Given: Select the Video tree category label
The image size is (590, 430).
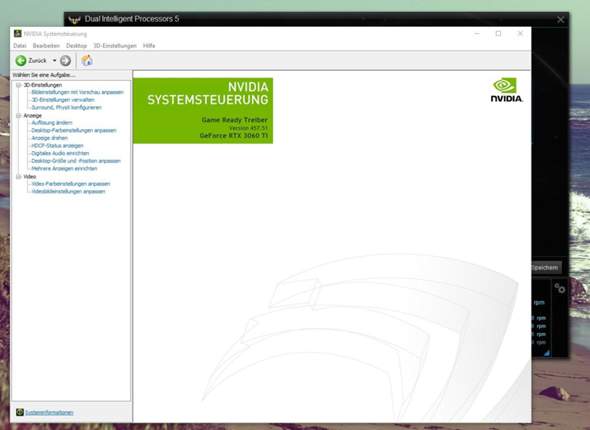Looking at the screenshot, I should (x=30, y=176).
